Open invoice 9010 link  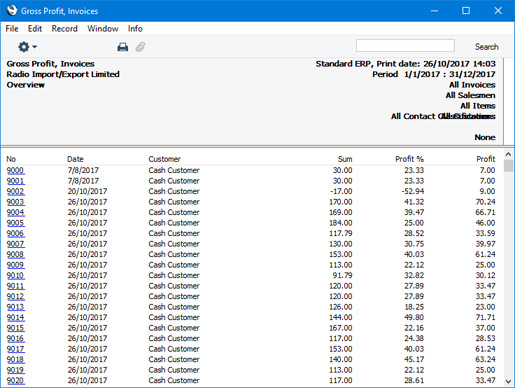(15, 275)
